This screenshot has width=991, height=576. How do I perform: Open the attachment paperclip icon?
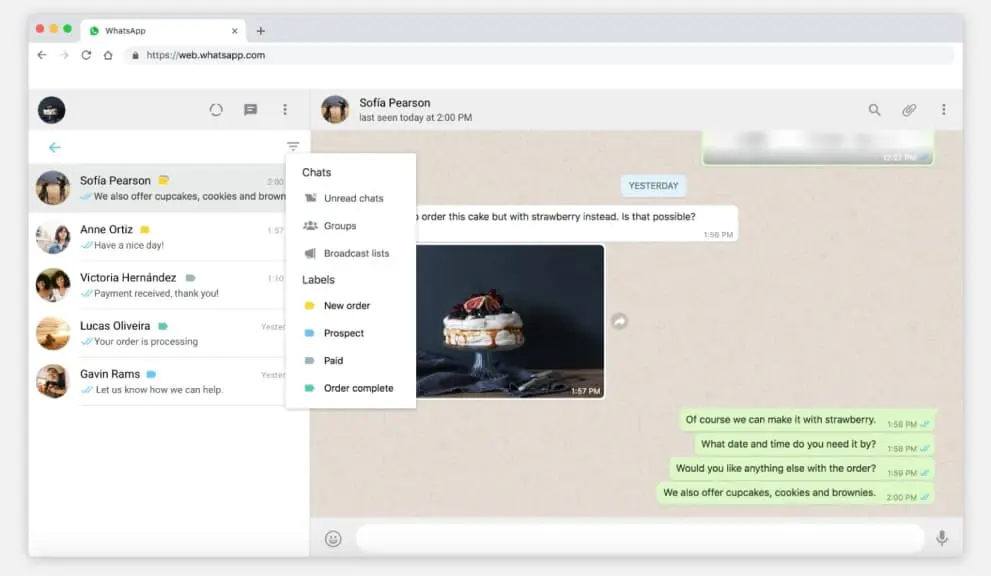click(x=909, y=110)
